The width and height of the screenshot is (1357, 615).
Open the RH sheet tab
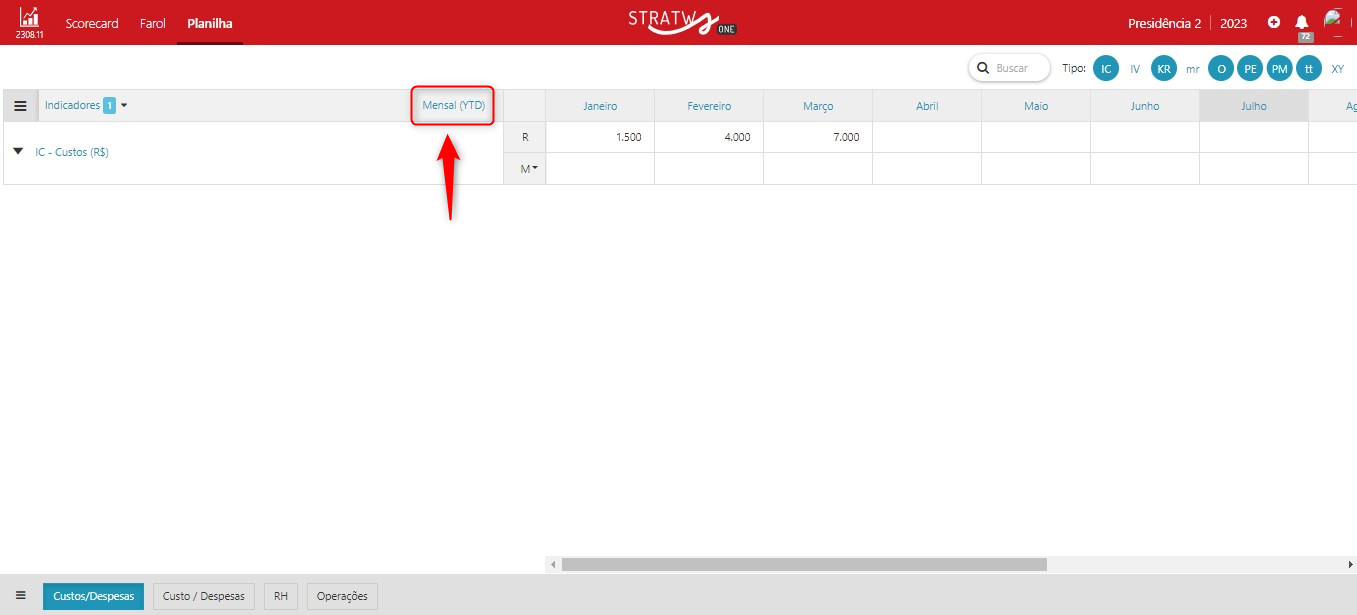tap(281, 596)
